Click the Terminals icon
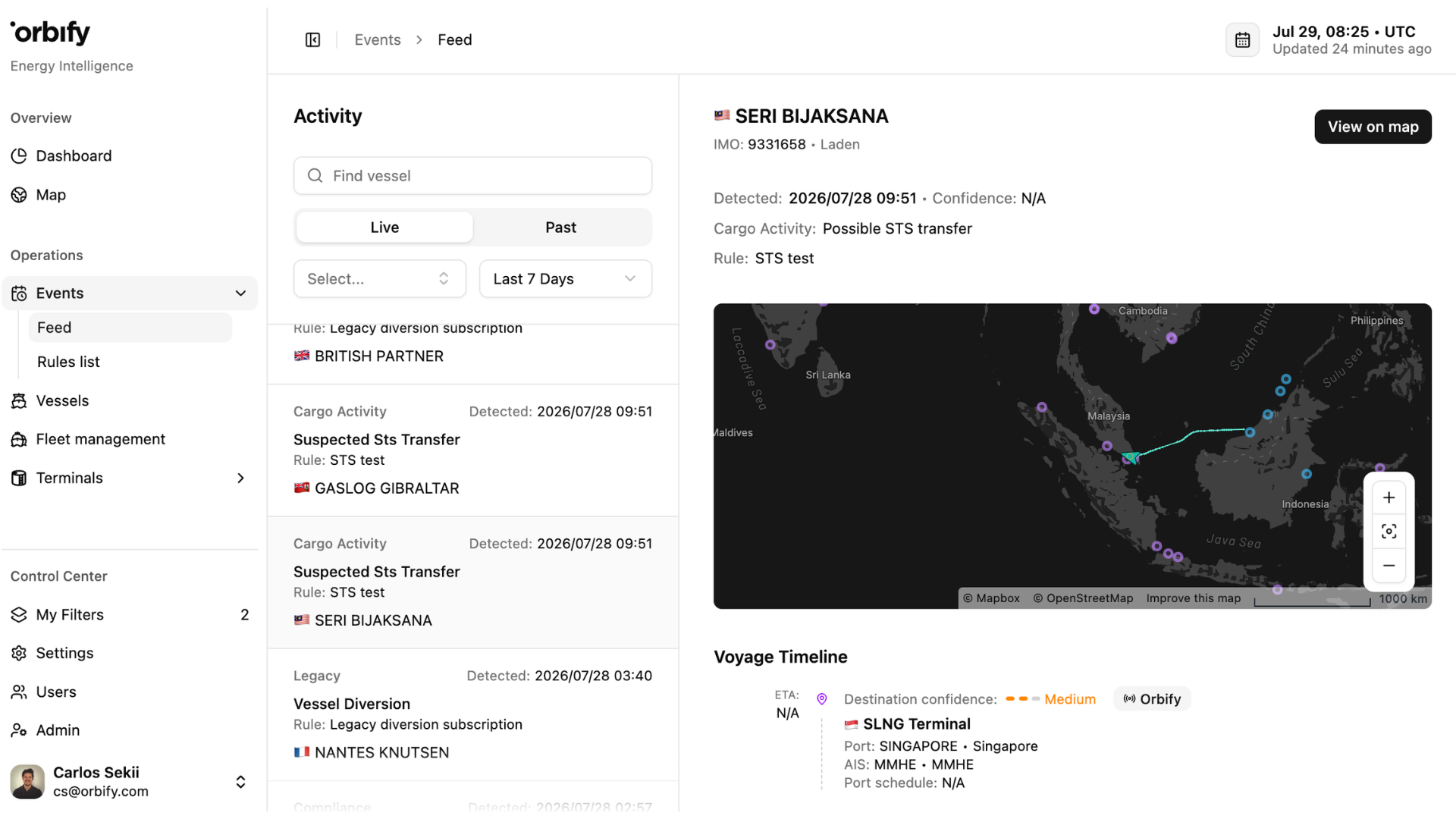This screenshot has width=1456, height=819. 19,478
